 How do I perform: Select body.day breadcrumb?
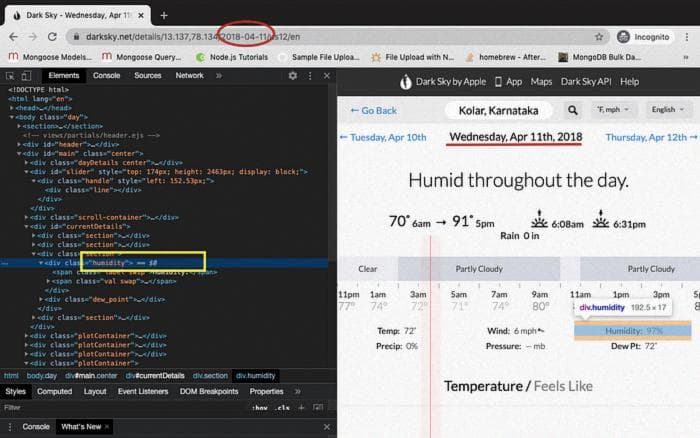(42, 376)
